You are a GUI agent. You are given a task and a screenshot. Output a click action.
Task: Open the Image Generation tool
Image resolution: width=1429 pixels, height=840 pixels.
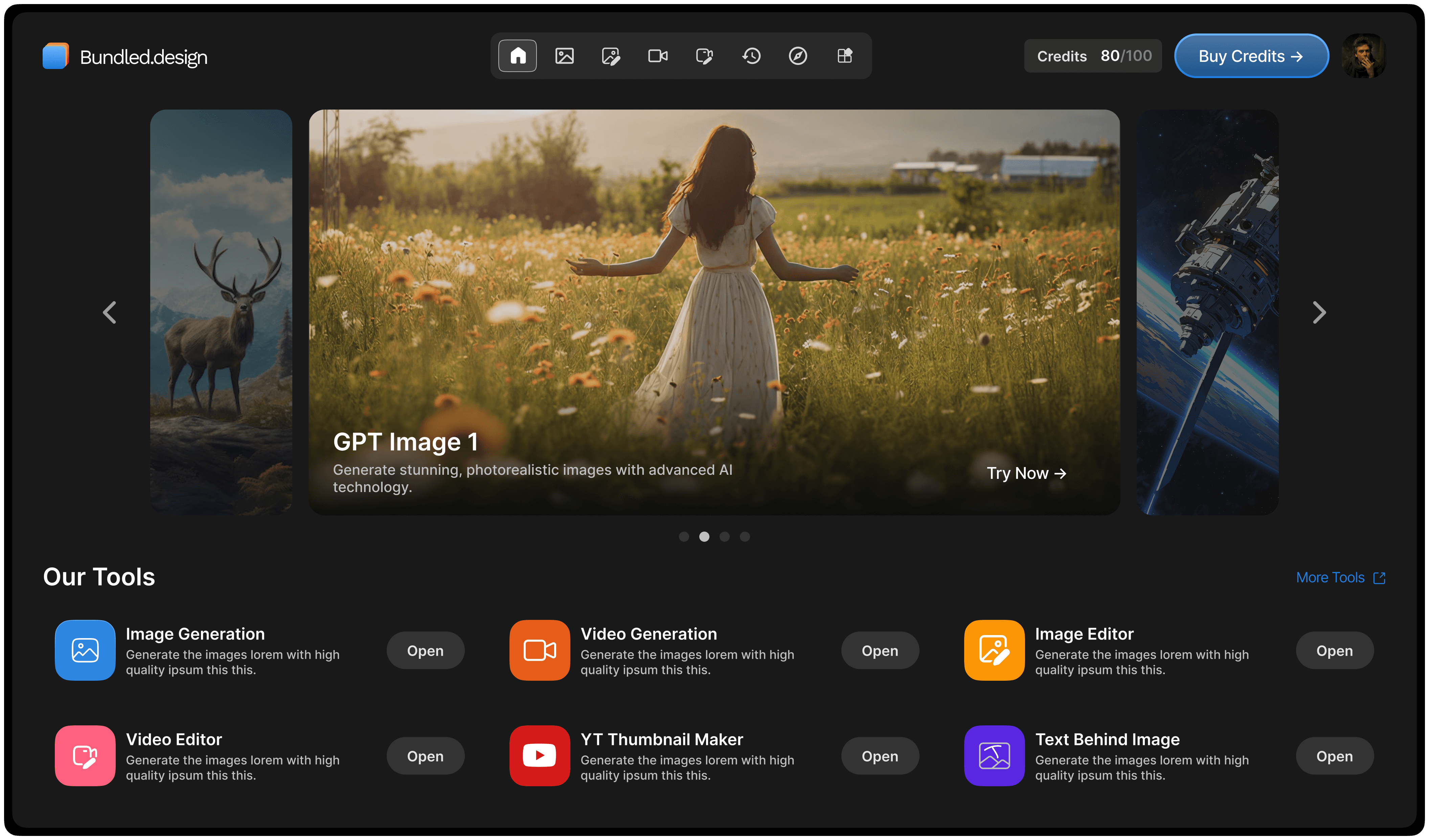click(425, 651)
